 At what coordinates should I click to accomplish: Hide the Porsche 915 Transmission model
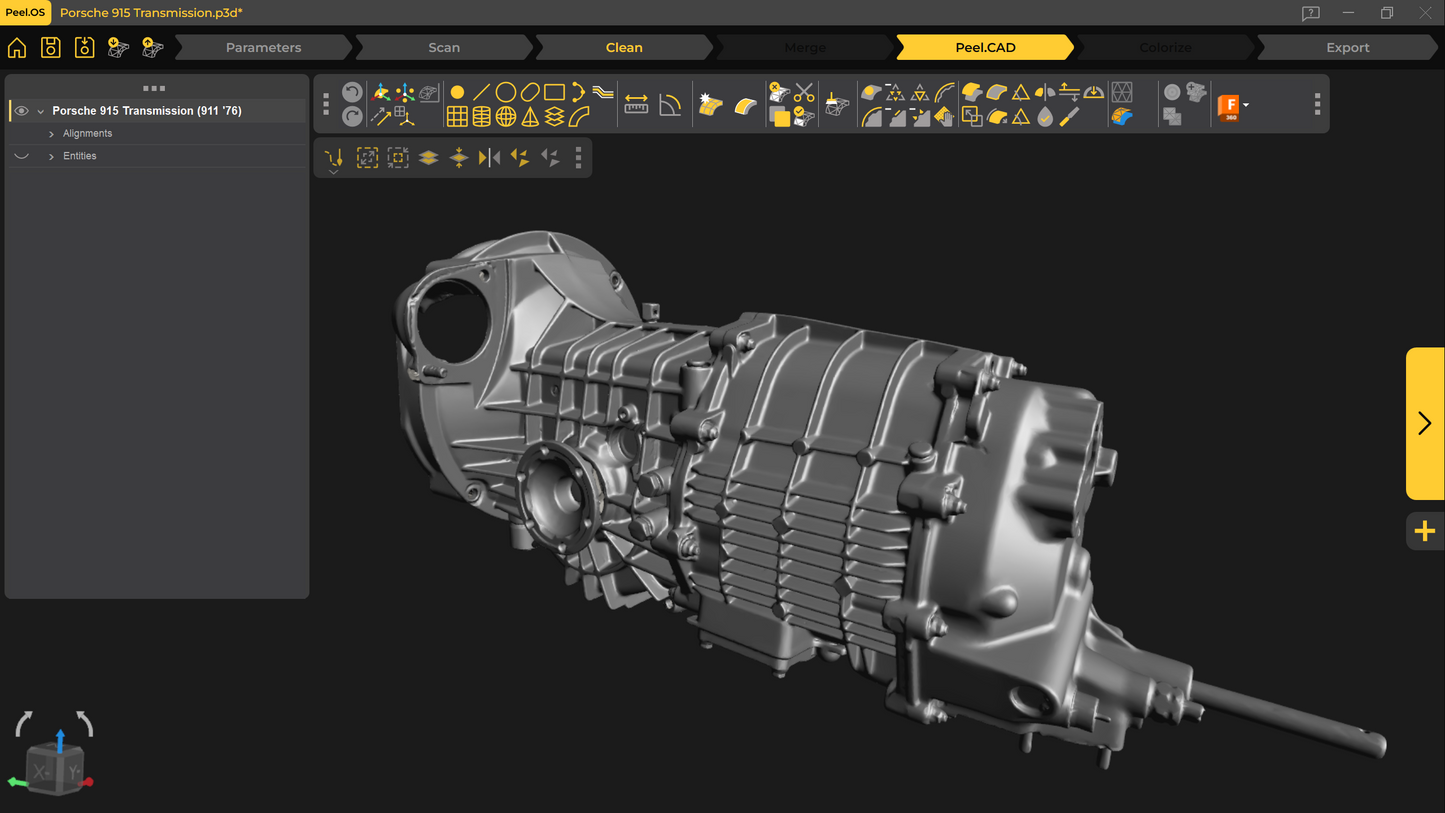[21, 111]
